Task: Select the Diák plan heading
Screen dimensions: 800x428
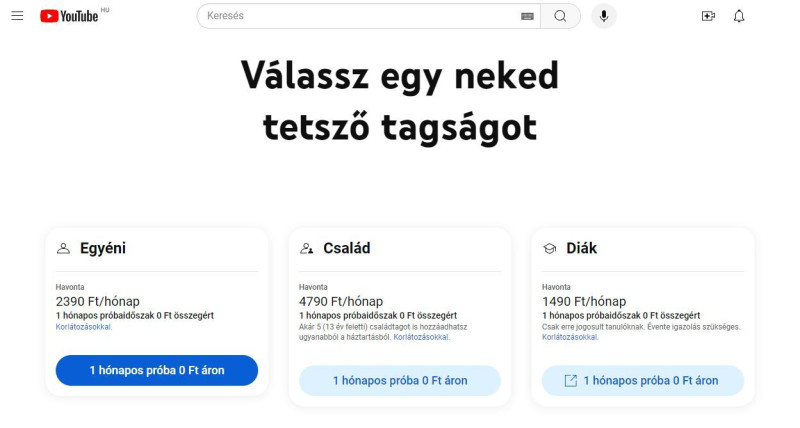Action: (581, 248)
